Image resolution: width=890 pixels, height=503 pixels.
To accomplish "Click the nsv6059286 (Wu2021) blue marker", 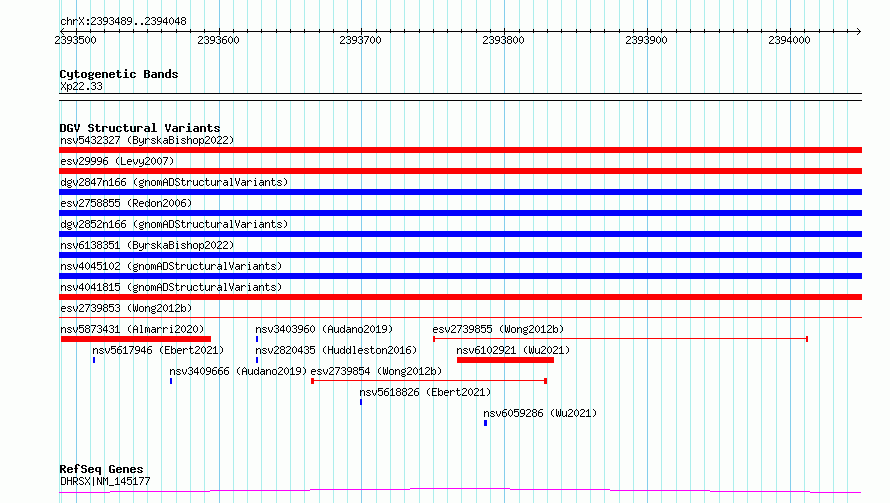I will click(485, 423).
